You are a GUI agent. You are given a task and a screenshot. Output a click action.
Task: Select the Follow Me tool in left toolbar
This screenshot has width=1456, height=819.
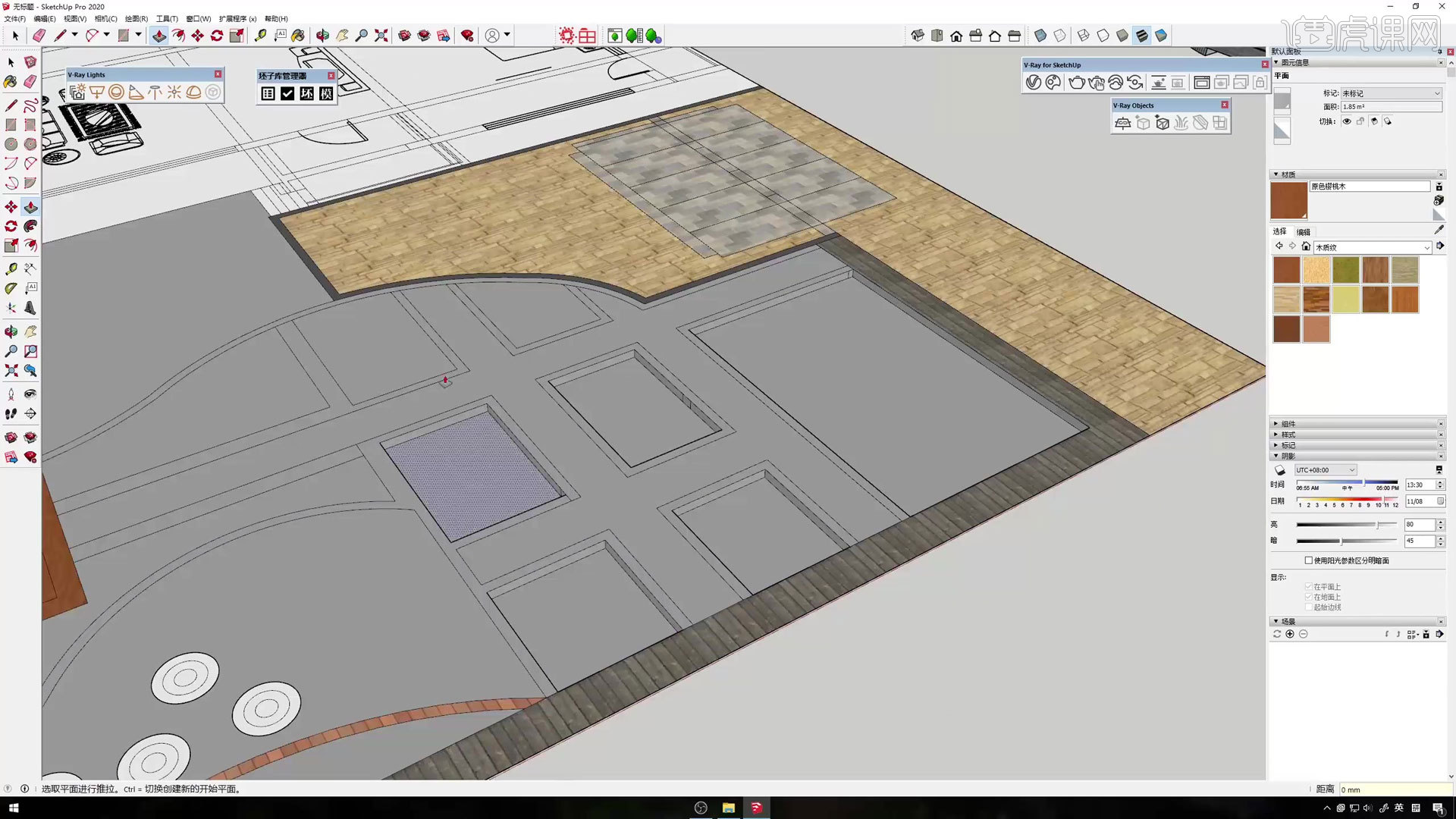(30, 226)
